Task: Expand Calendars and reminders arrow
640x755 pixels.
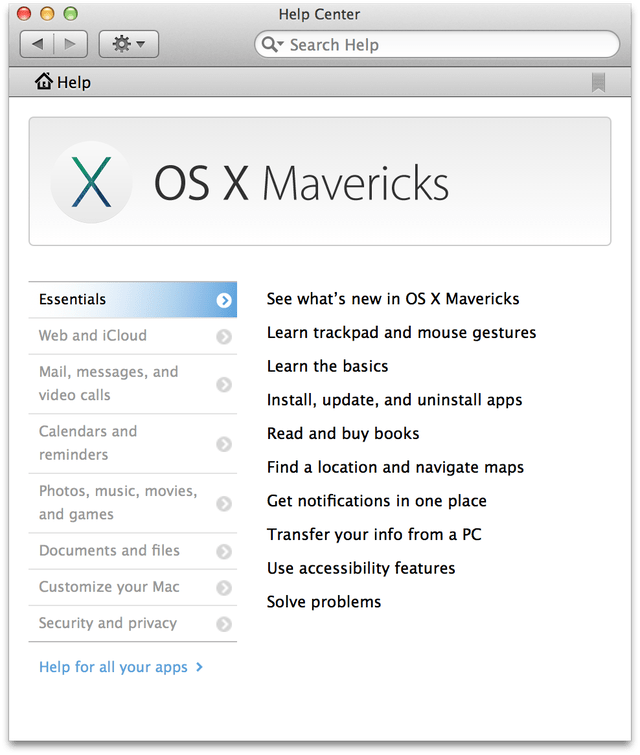Action: [224, 444]
